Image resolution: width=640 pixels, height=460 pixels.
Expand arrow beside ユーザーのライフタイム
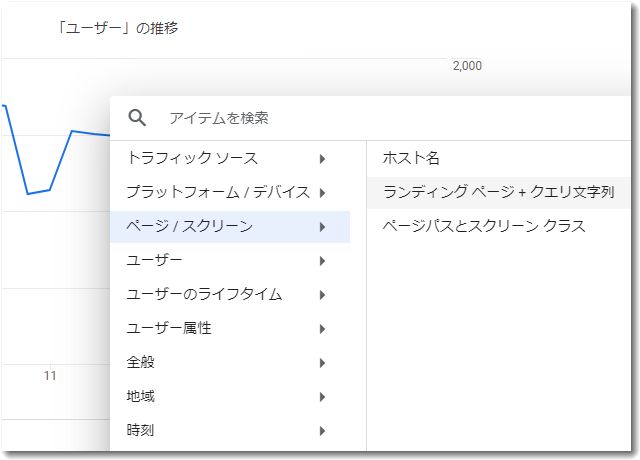pyautogui.click(x=322, y=295)
